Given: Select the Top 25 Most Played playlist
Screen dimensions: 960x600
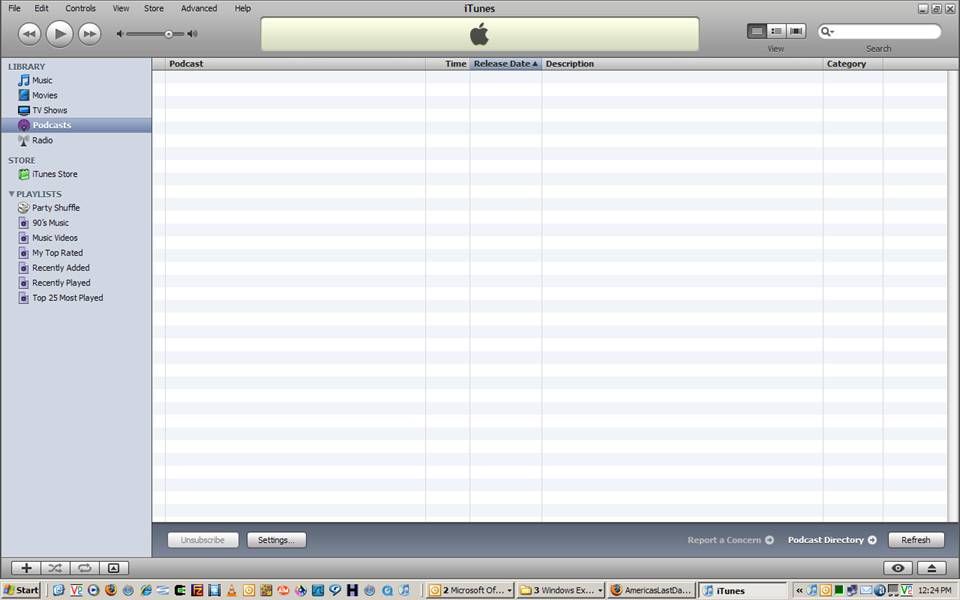Looking at the screenshot, I should pyautogui.click(x=77, y=298).
